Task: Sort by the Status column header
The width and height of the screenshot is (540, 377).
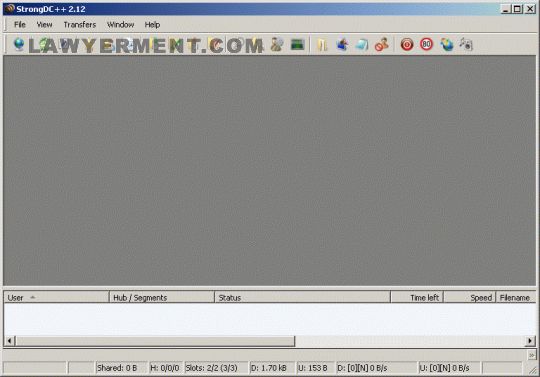Action: click(302, 297)
